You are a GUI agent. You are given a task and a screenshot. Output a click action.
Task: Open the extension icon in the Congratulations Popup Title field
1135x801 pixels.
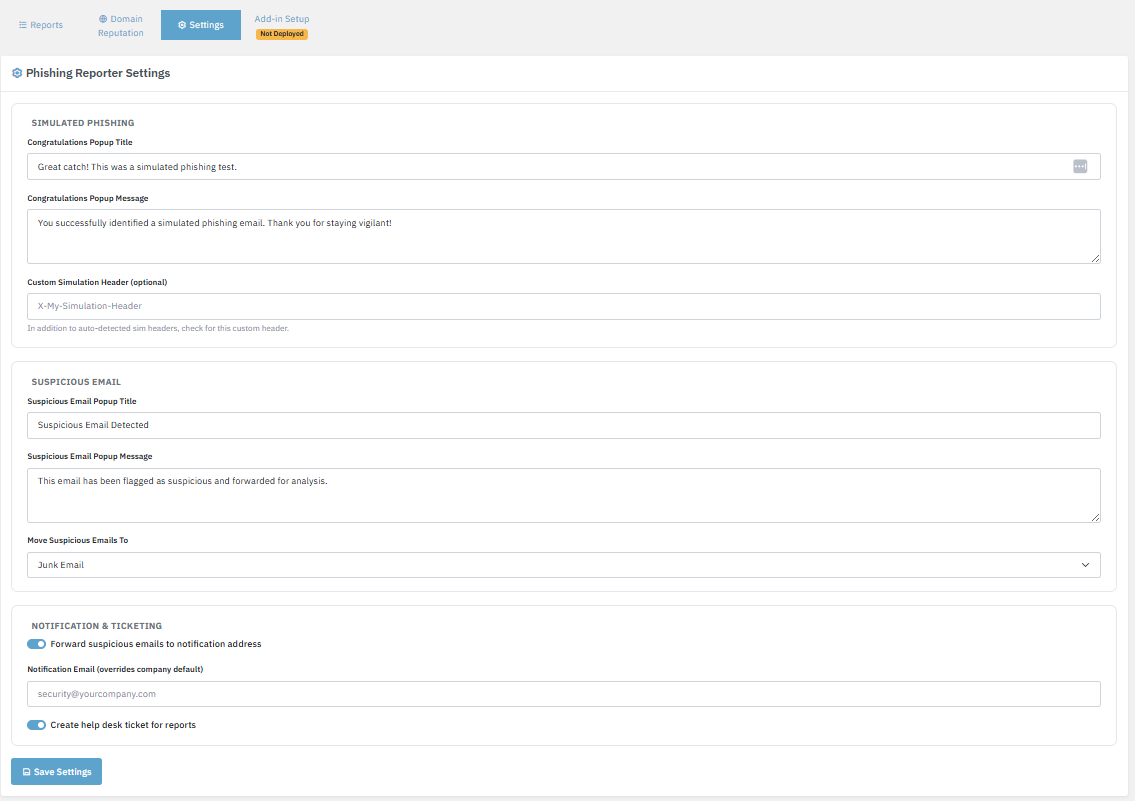tap(1080, 166)
